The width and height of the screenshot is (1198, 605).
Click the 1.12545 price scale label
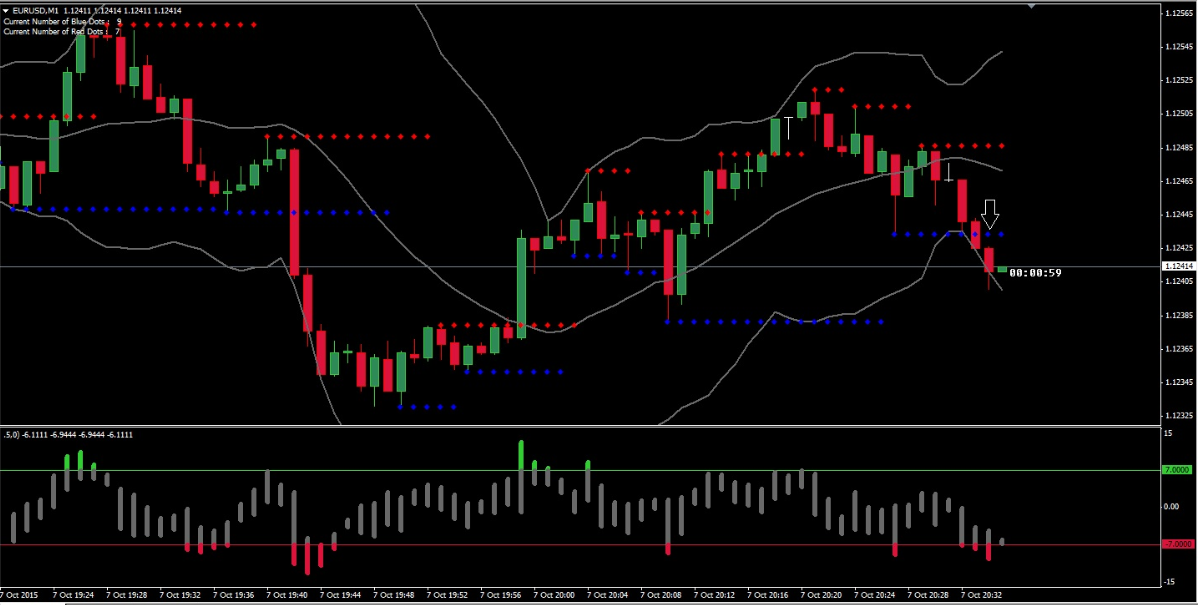(1179, 47)
